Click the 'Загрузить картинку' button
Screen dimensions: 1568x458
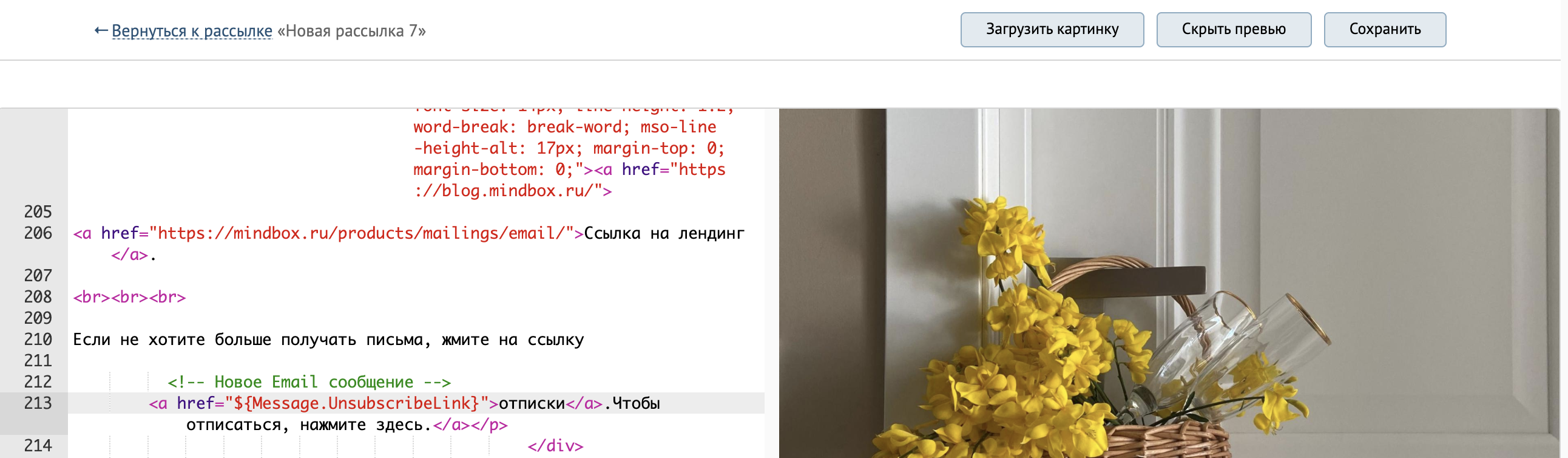(1052, 29)
